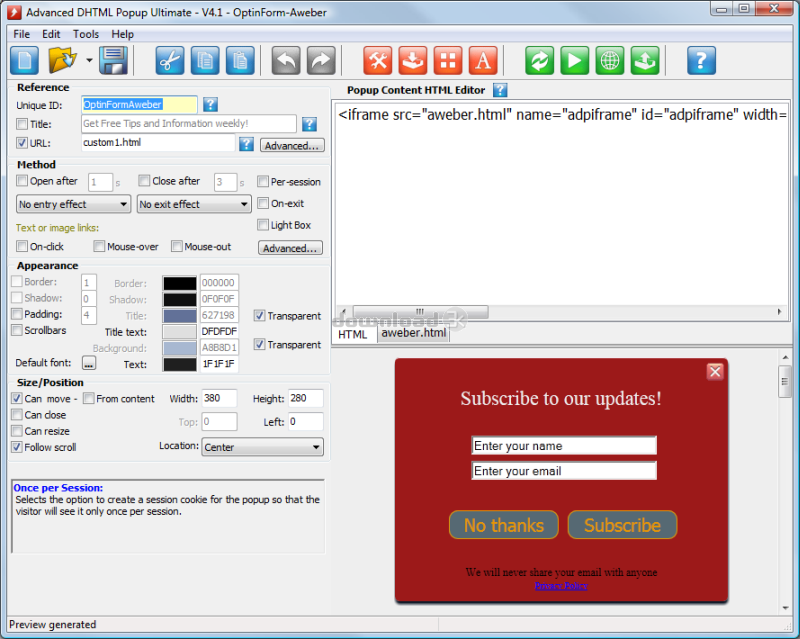
Task: Tick the Scrollbars checkbox
Action: [17, 330]
